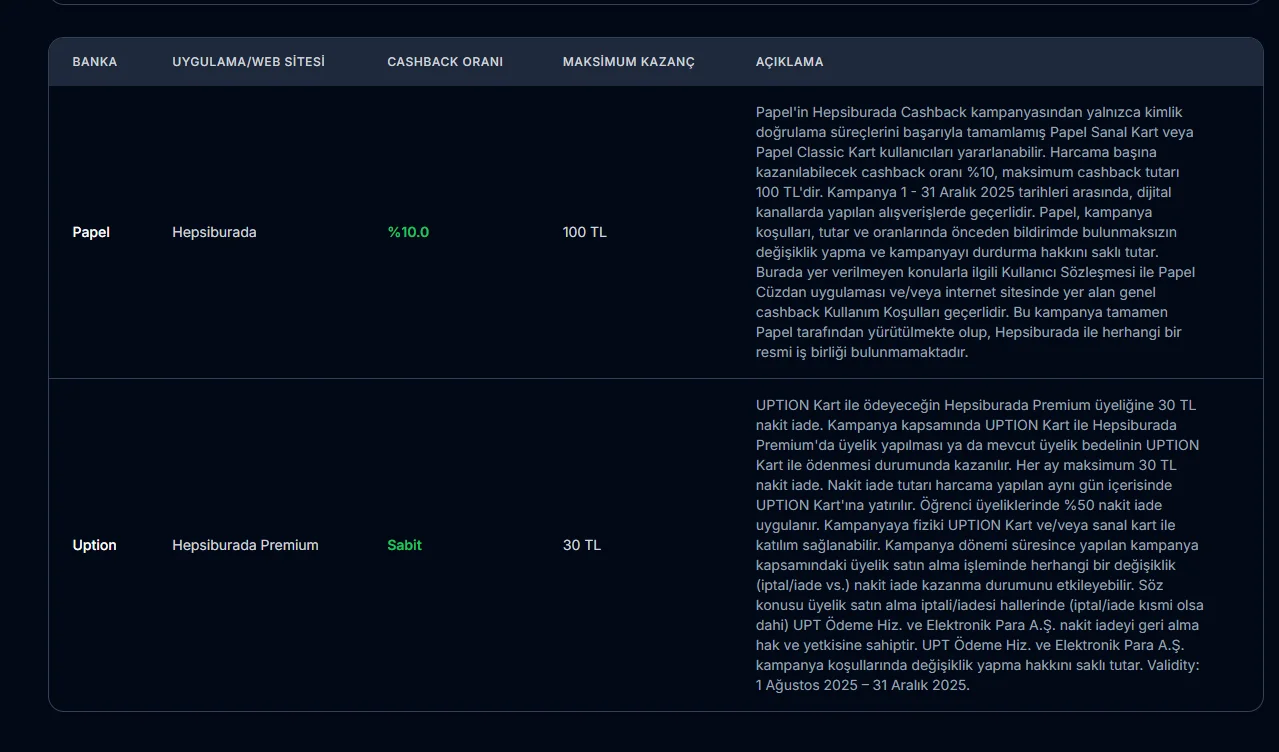Select the Papel bank cell

(x=91, y=232)
